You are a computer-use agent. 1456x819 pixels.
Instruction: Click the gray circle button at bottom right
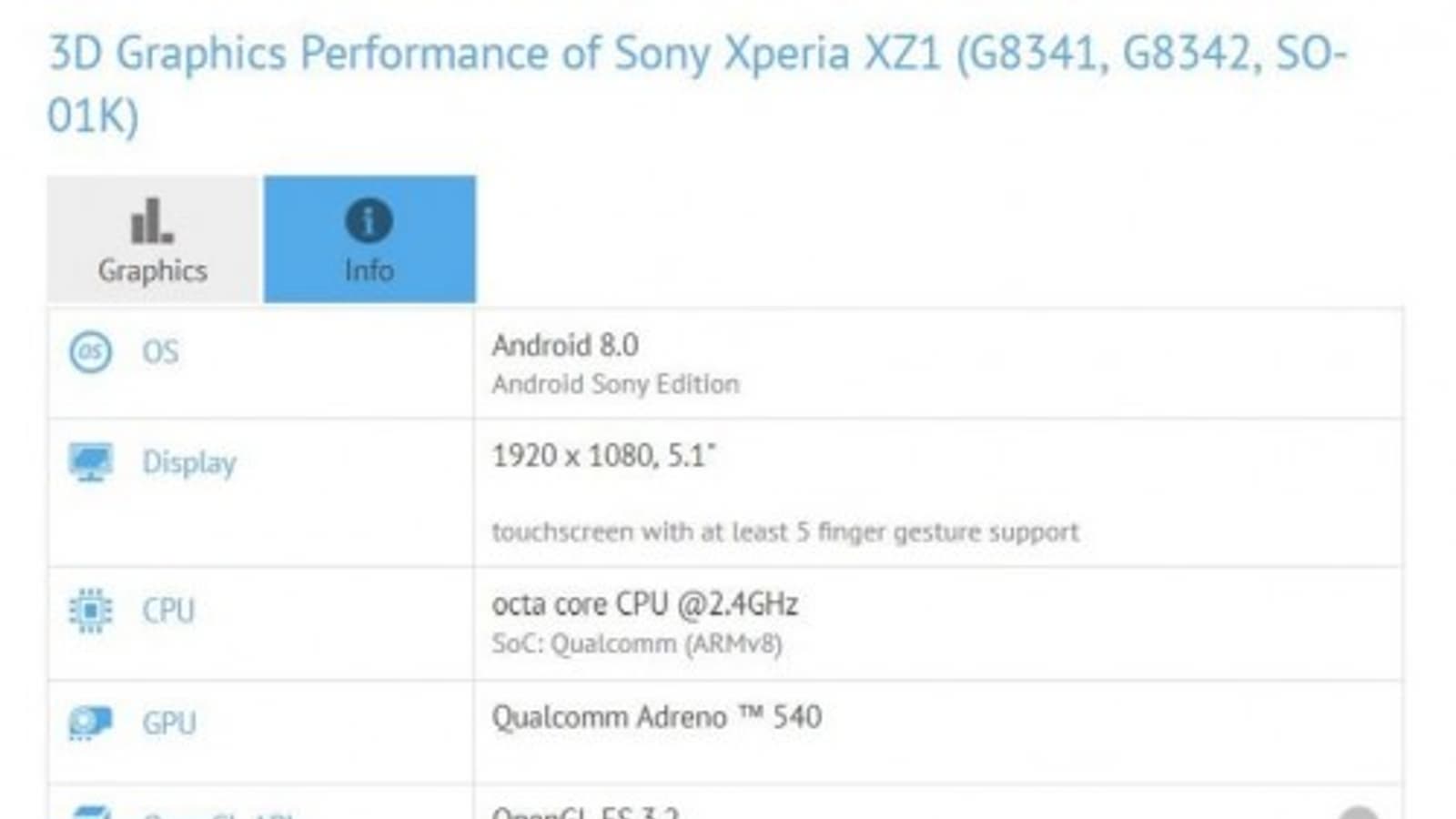tap(1358, 813)
